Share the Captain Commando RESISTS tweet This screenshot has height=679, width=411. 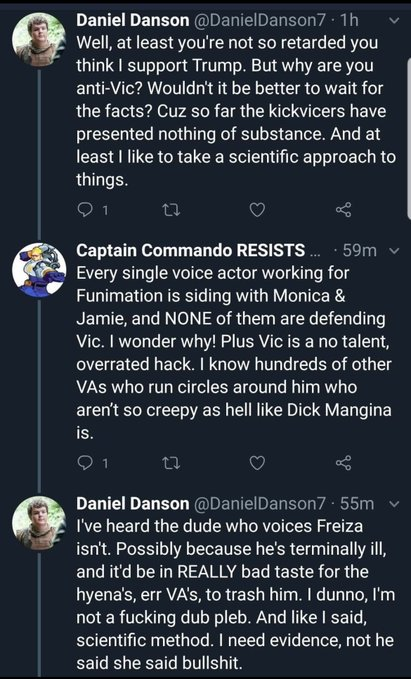point(344,463)
